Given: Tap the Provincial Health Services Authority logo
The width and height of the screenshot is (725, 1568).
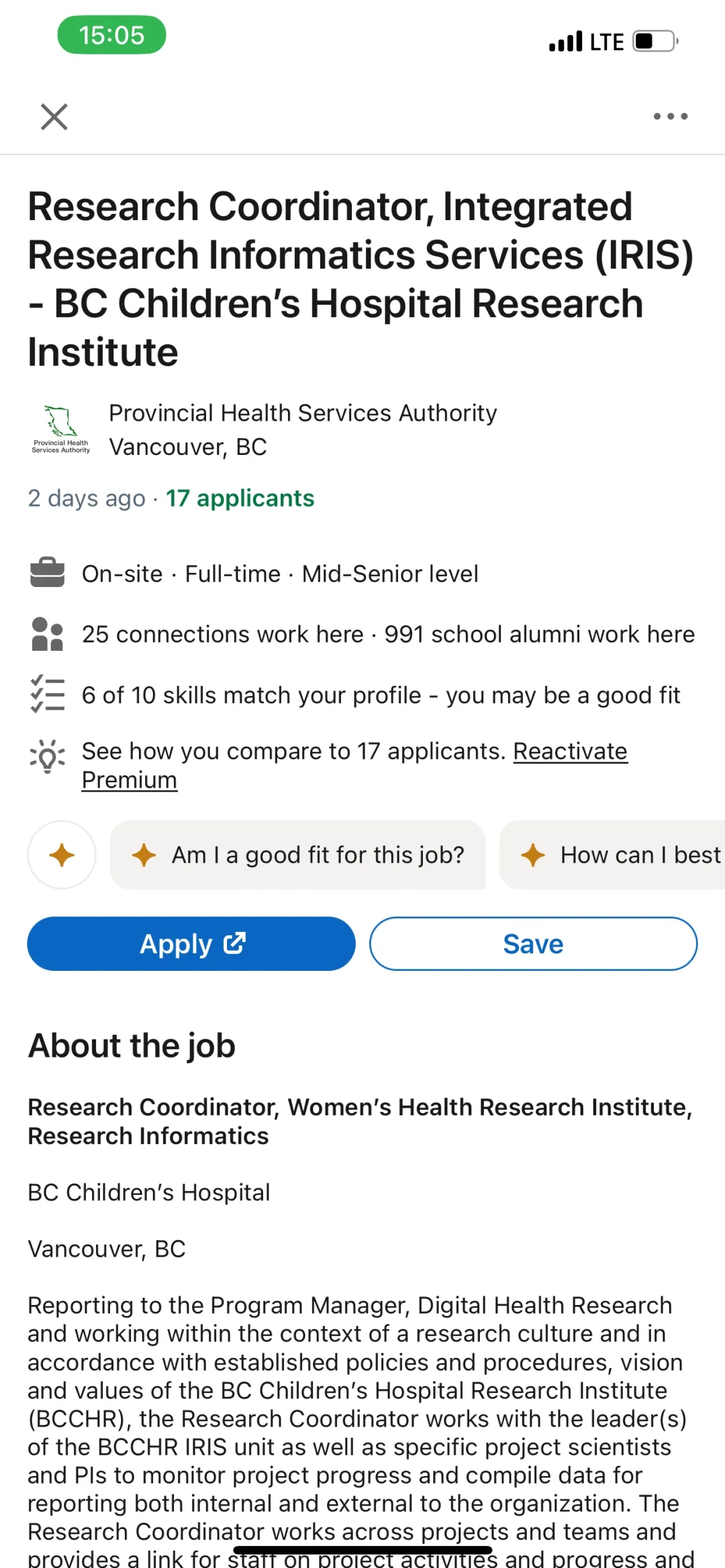Looking at the screenshot, I should (x=60, y=430).
